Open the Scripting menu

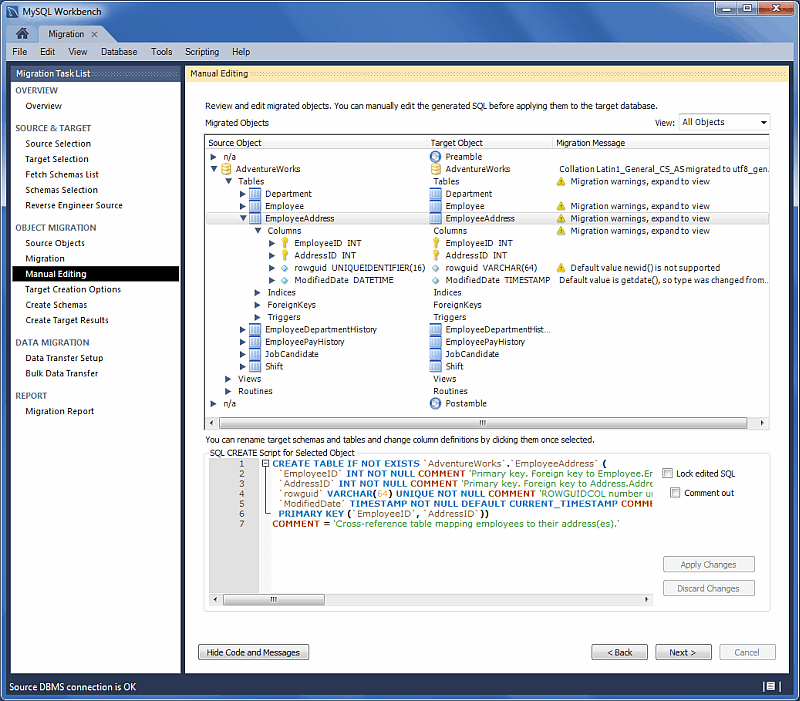[202, 52]
